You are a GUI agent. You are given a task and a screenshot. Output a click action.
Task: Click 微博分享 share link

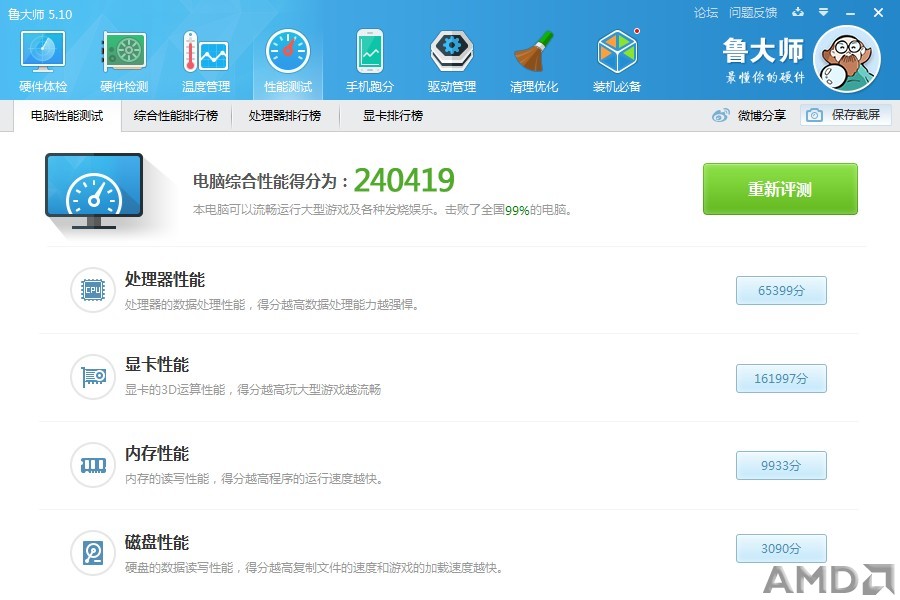click(762, 115)
